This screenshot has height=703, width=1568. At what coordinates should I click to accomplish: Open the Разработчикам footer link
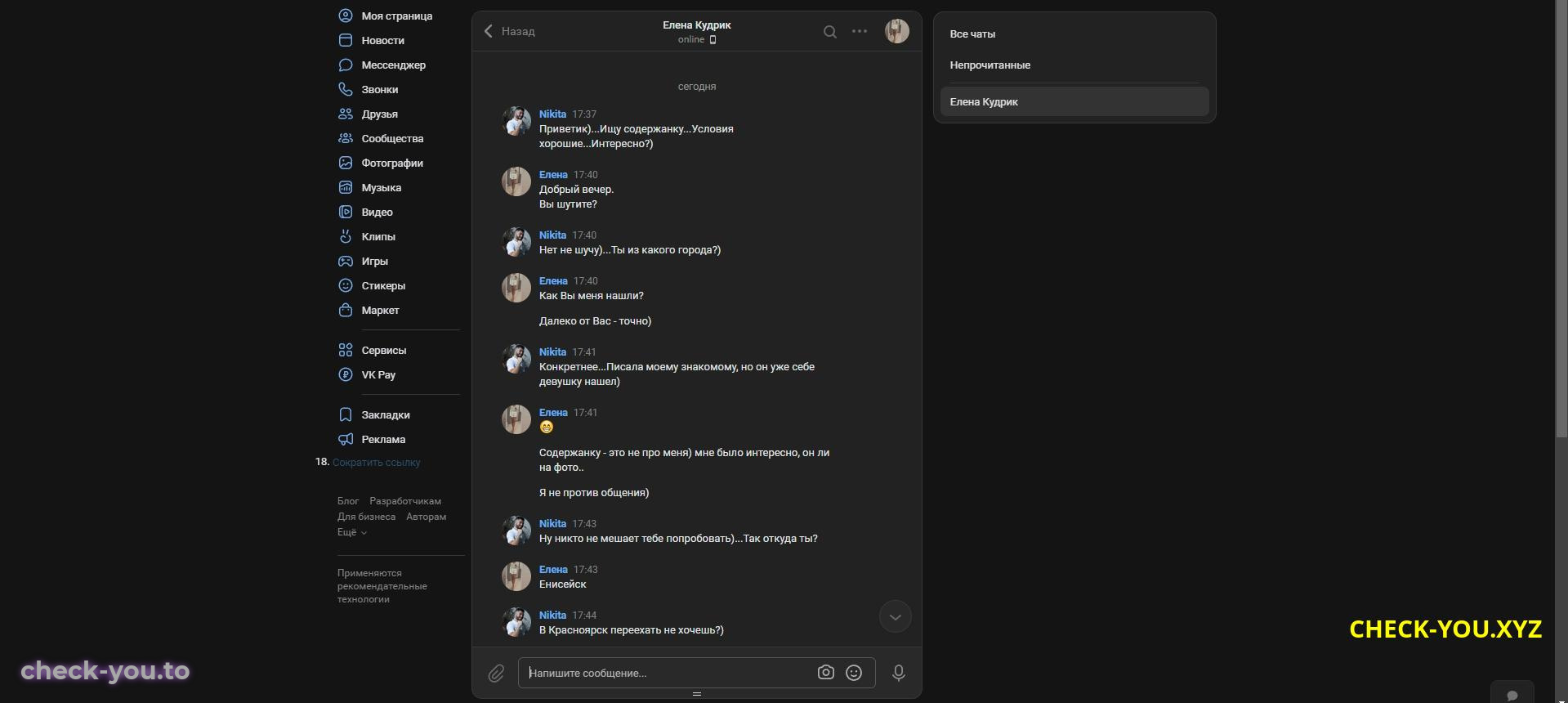(405, 501)
